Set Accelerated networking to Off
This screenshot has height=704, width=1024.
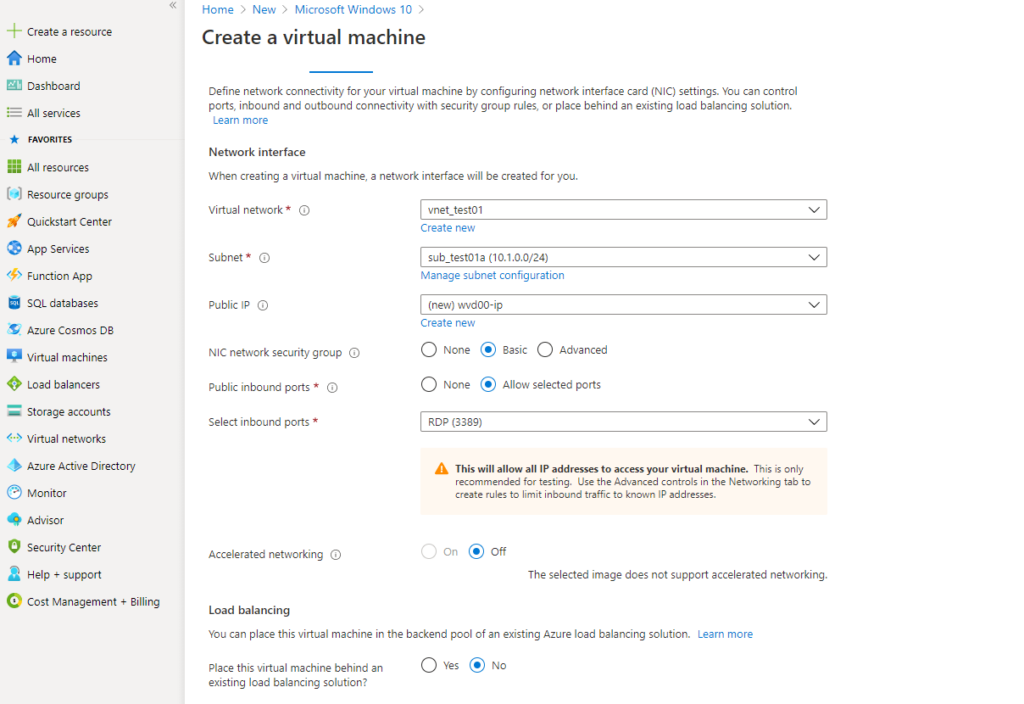pyautogui.click(x=477, y=552)
